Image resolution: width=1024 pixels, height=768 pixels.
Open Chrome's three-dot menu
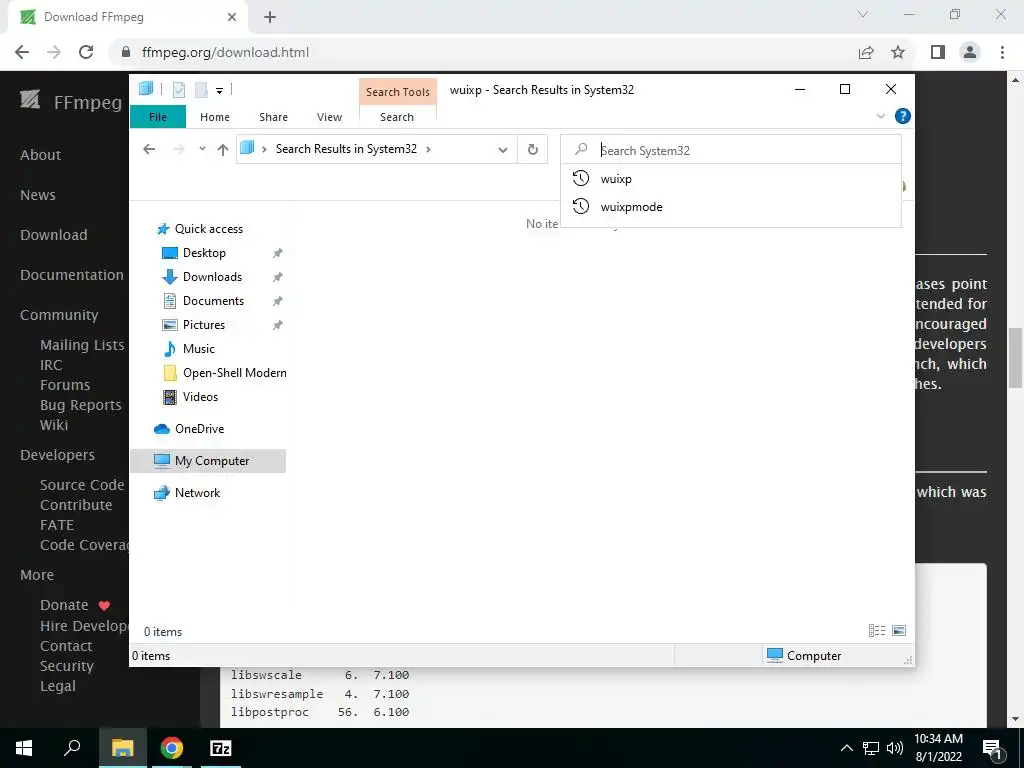(1002, 52)
